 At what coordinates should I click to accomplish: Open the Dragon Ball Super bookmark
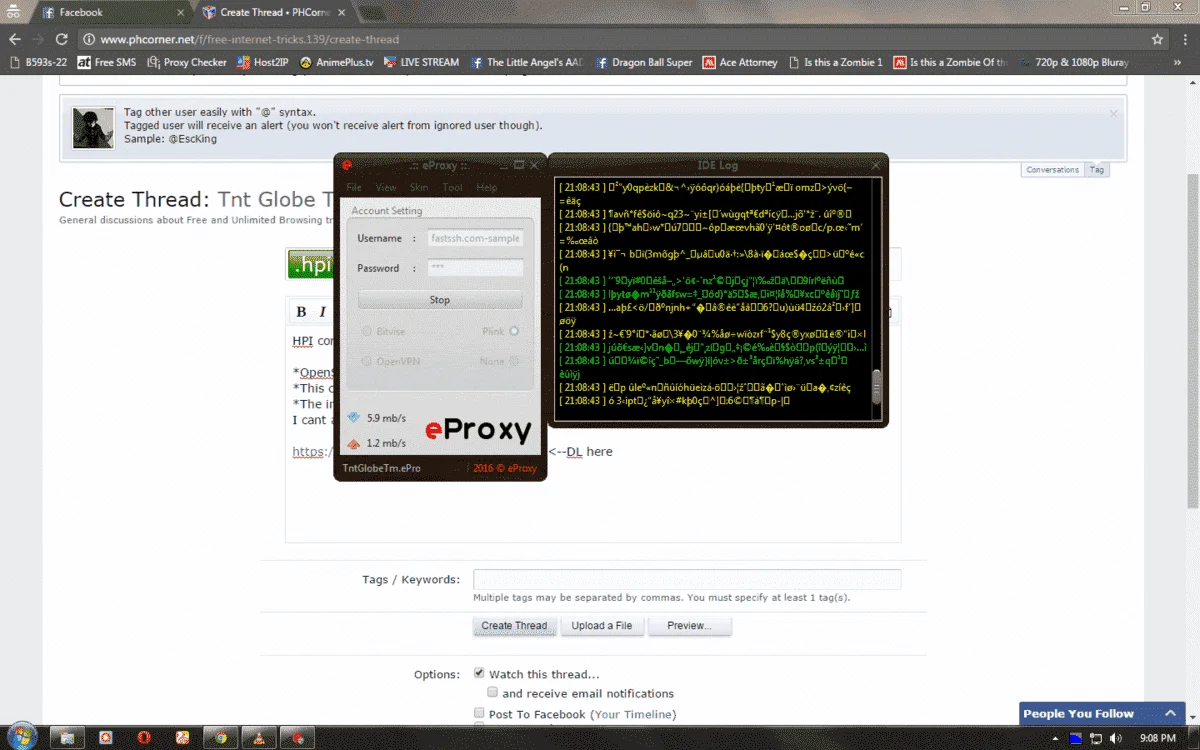click(x=644, y=62)
